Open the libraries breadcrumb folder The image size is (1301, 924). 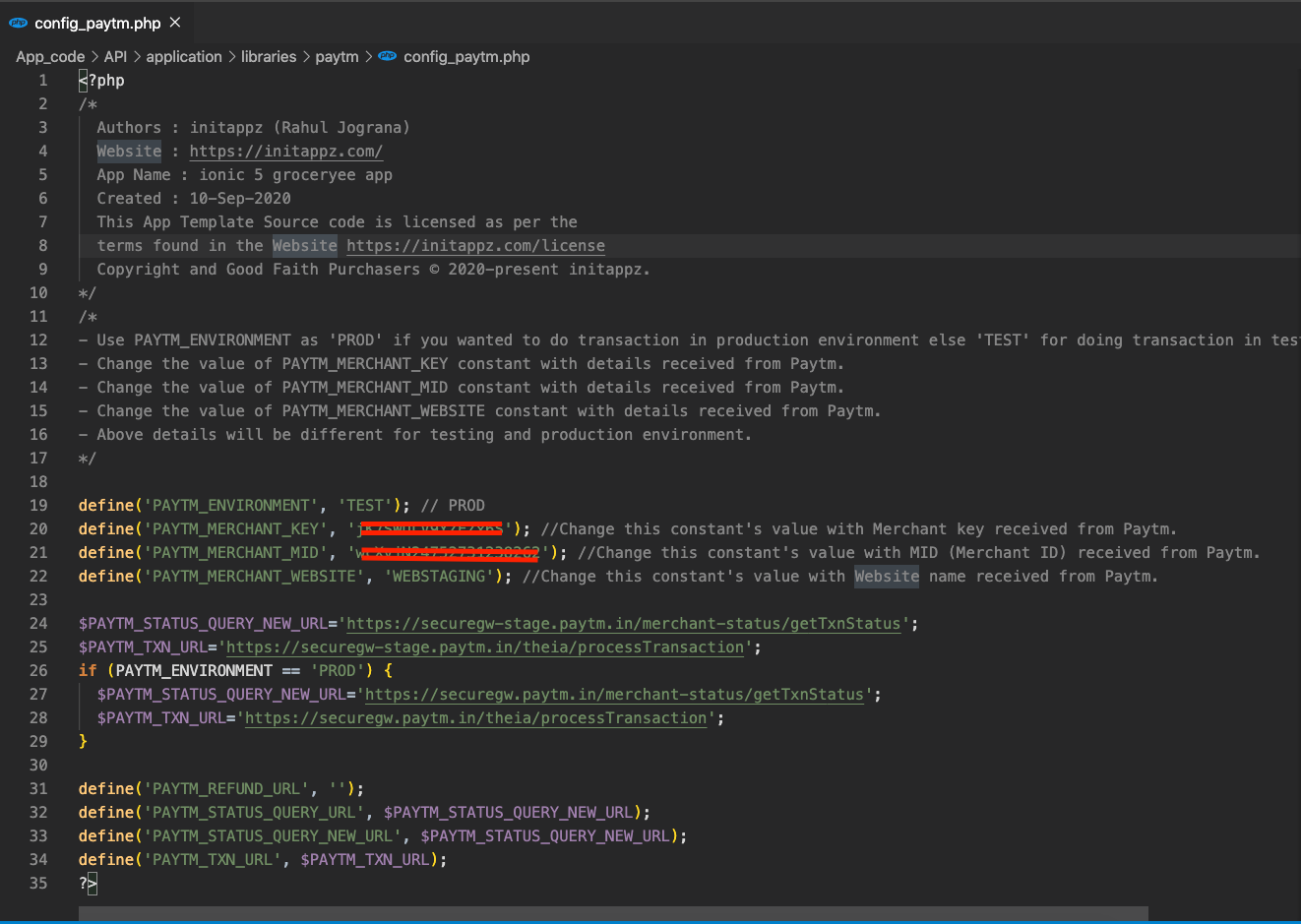pos(269,57)
